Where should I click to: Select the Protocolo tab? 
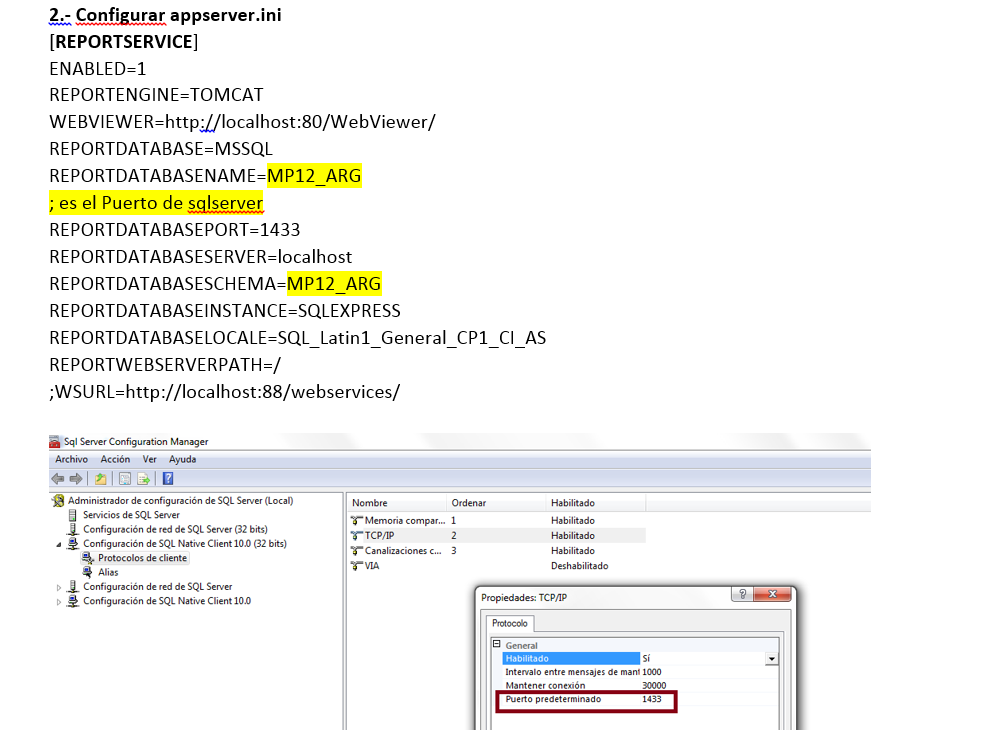(x=509, y=623)
